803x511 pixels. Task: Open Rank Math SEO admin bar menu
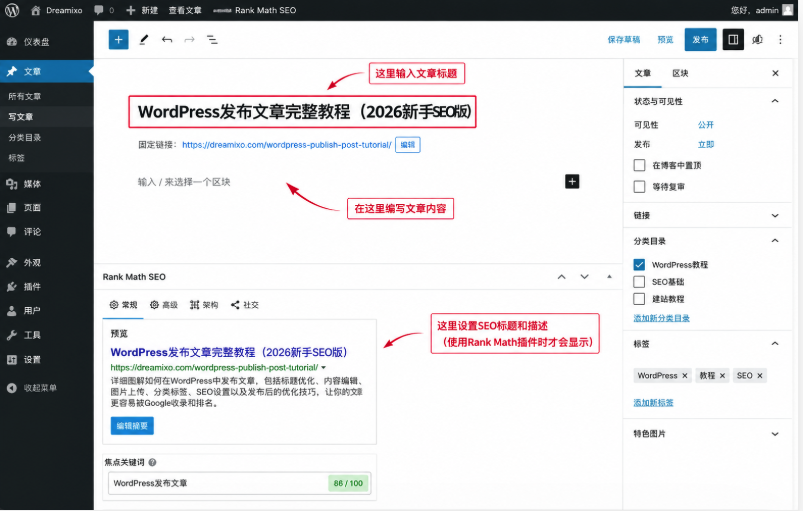(x=255, y=10)
